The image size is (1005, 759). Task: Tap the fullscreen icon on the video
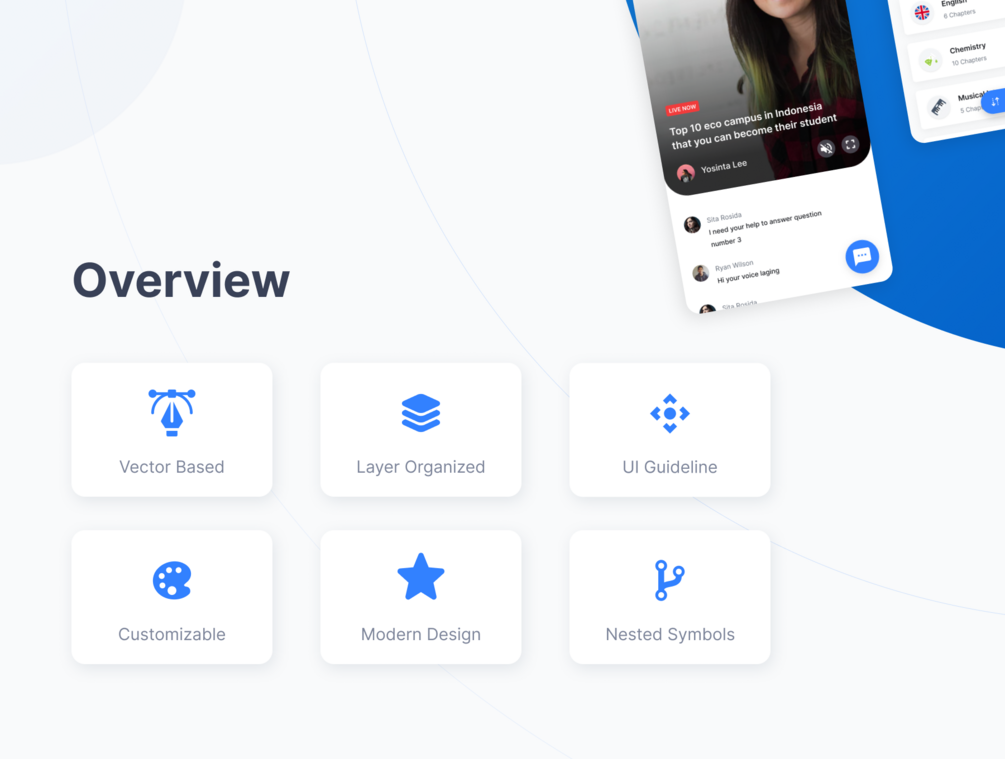point(851,144)
